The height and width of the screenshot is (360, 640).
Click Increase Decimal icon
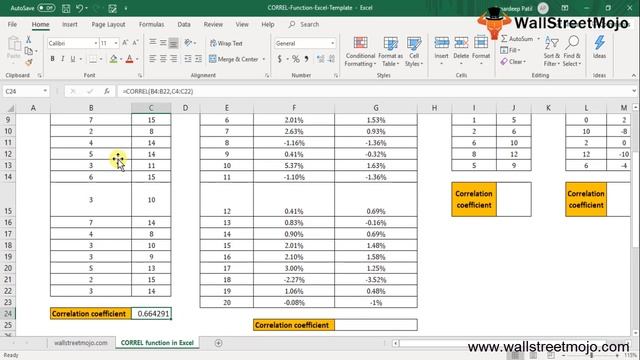(321, 59)
